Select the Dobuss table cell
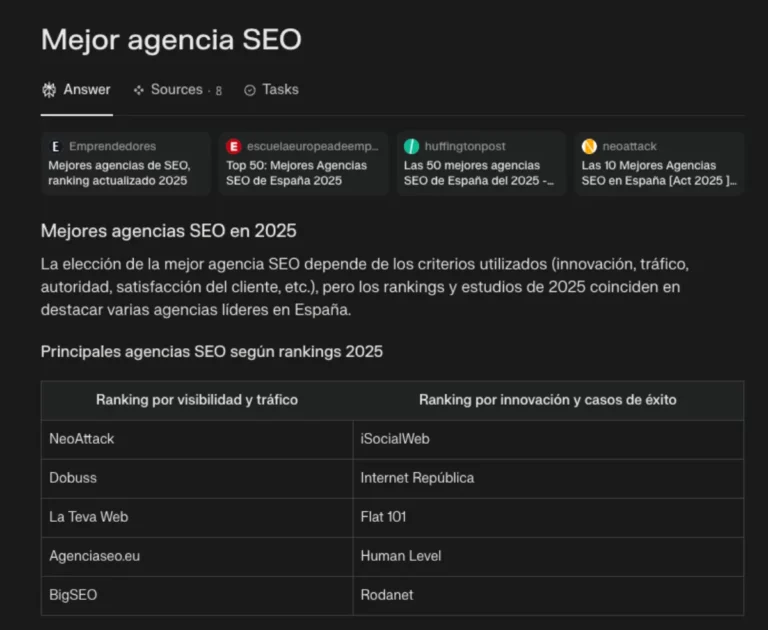Image resolution: width=768 pixels, height=630 pixels. (197, 478)
